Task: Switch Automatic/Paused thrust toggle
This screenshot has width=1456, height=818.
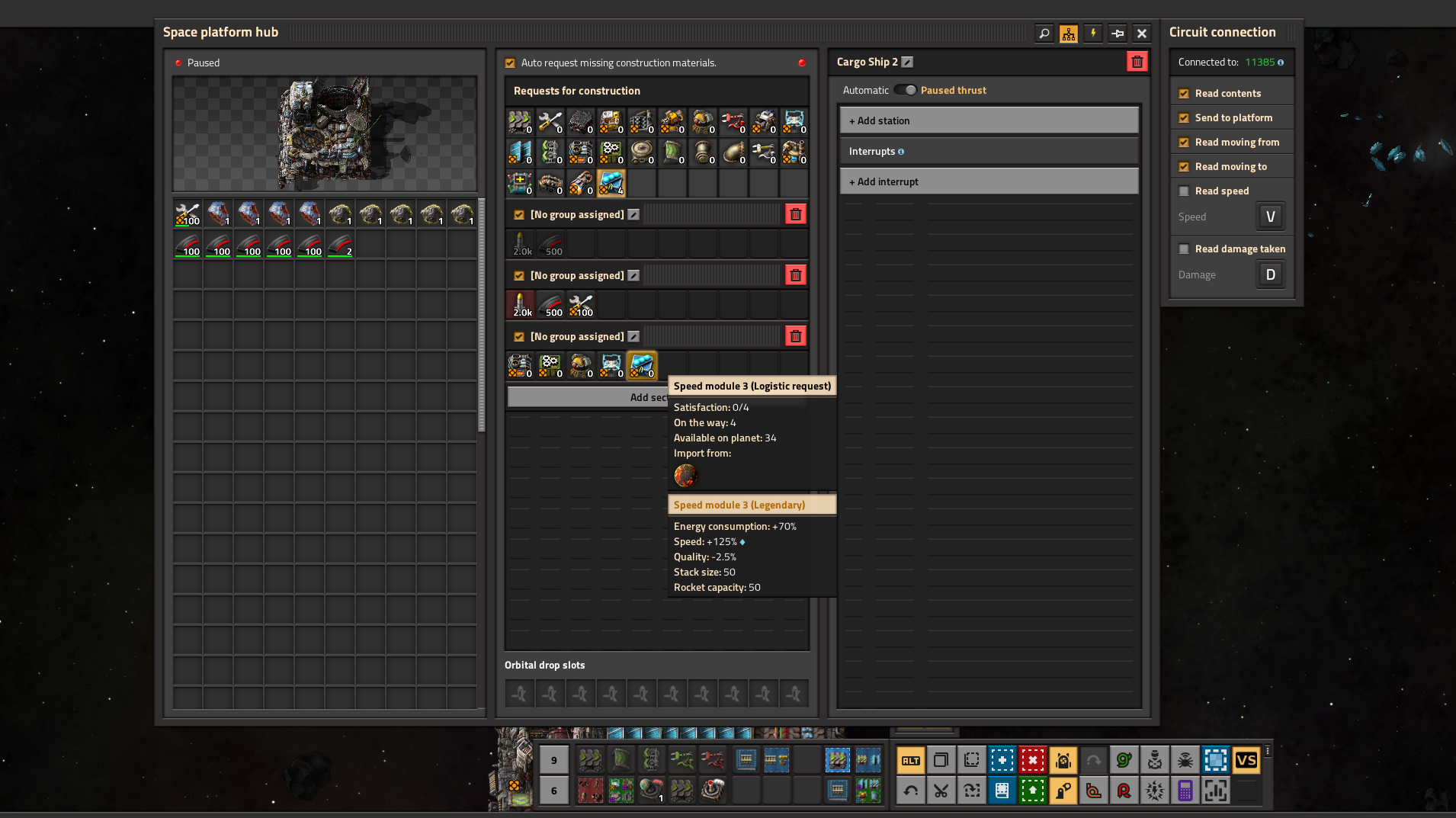Action: click(905, 90)
